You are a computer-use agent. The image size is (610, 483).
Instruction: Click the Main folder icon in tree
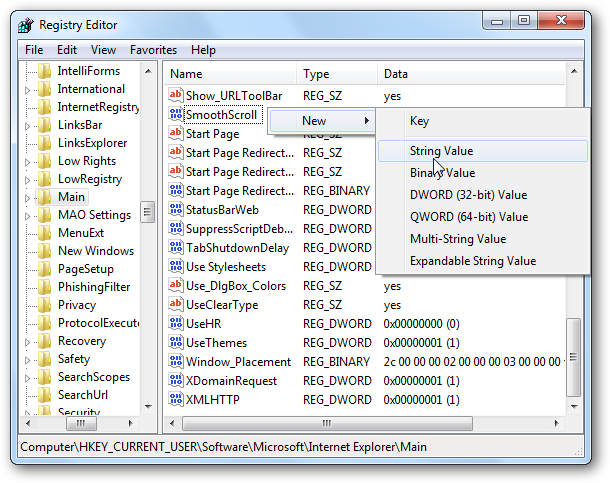click(44, 197)
